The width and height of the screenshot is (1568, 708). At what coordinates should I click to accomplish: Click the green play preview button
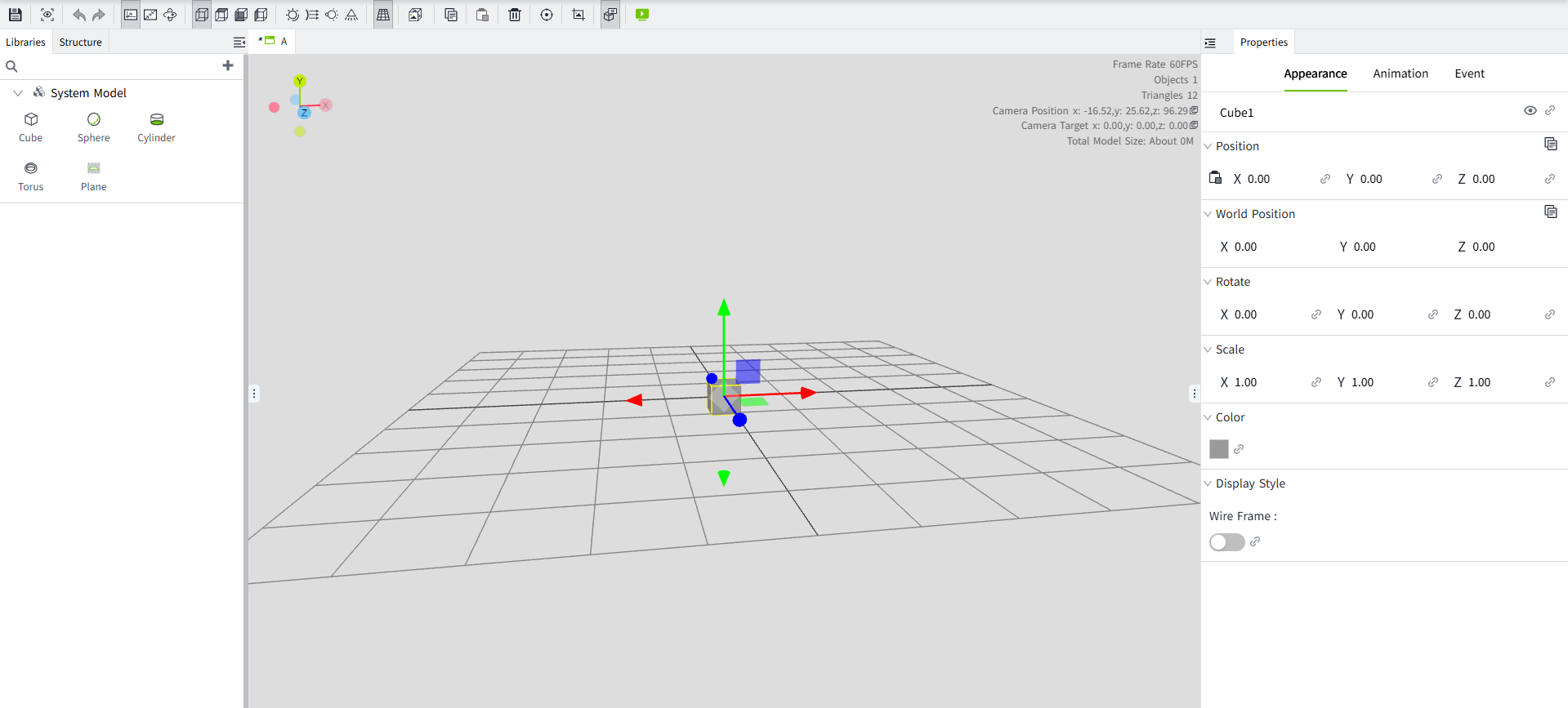point(642,15)
